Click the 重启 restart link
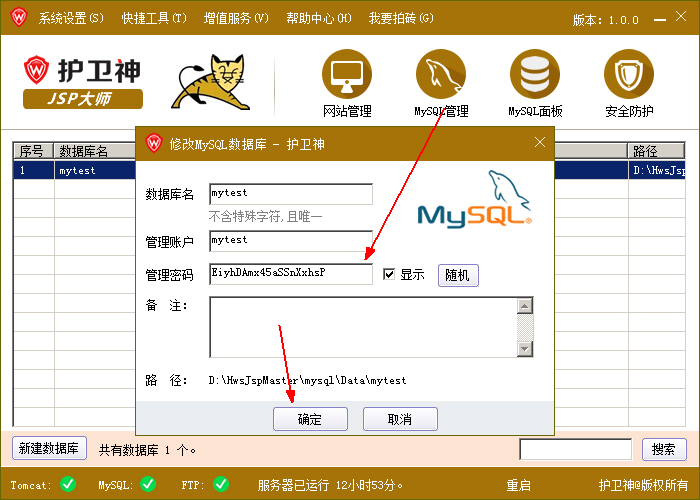 (518, 485)
